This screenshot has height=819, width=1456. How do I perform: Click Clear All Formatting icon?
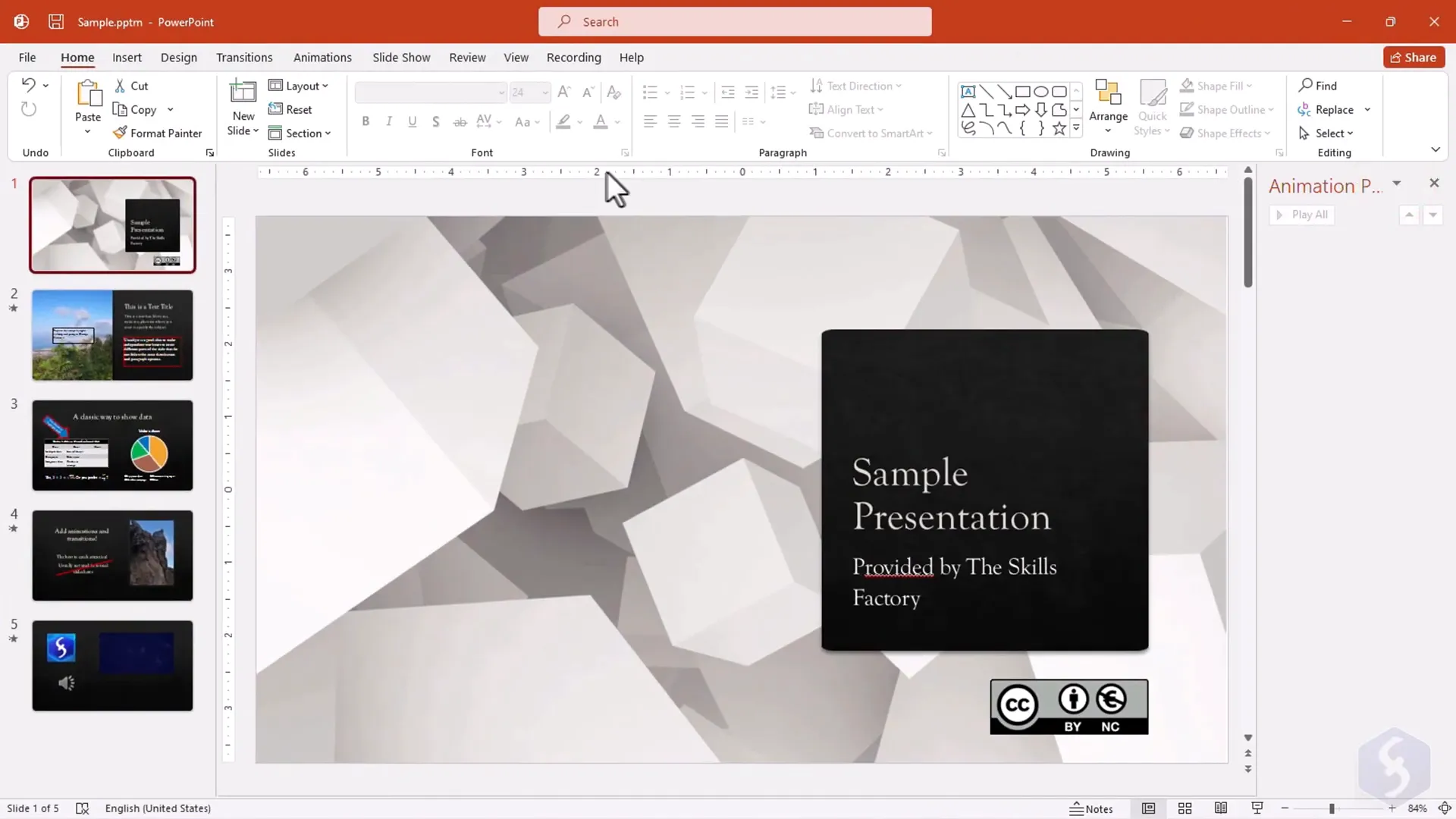(x=614, y=93)
